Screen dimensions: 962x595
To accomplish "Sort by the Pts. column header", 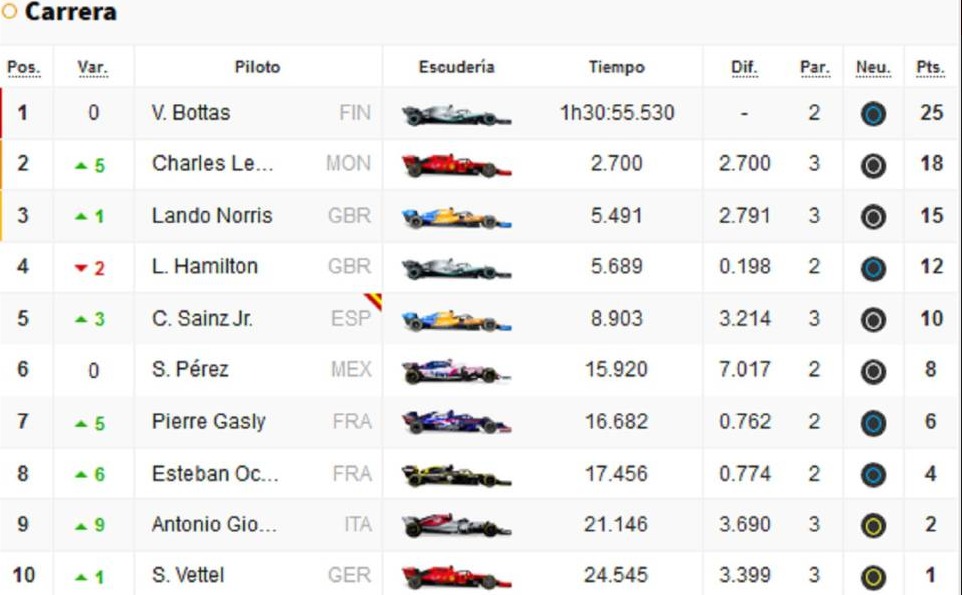I will point(930,68).
